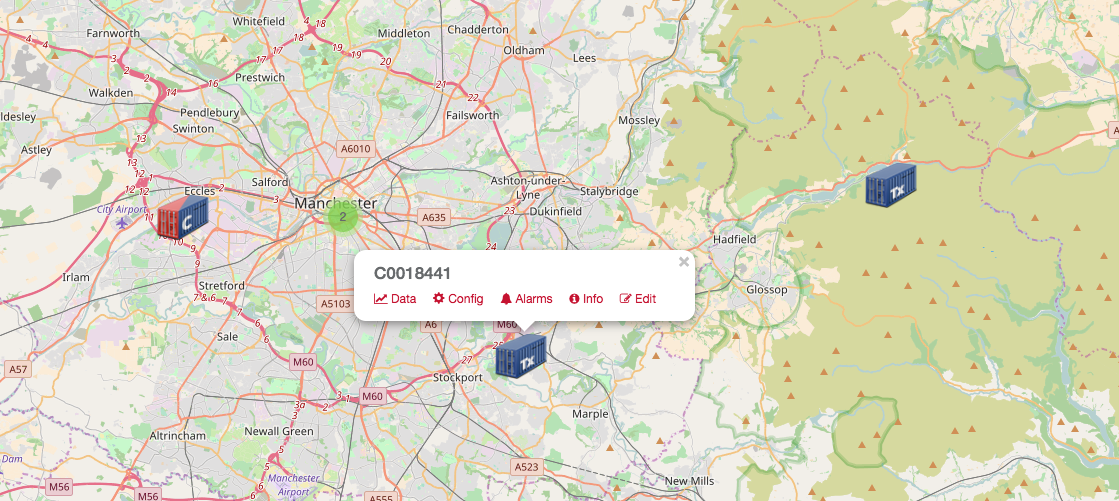Viewport: 1119px width, 501px height.
Task: Click the Glossop town label
Action: pos(766,290)
